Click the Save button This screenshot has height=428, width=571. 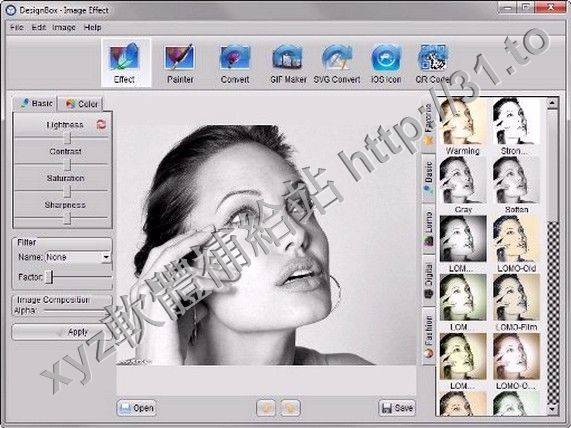coord(397,408)
